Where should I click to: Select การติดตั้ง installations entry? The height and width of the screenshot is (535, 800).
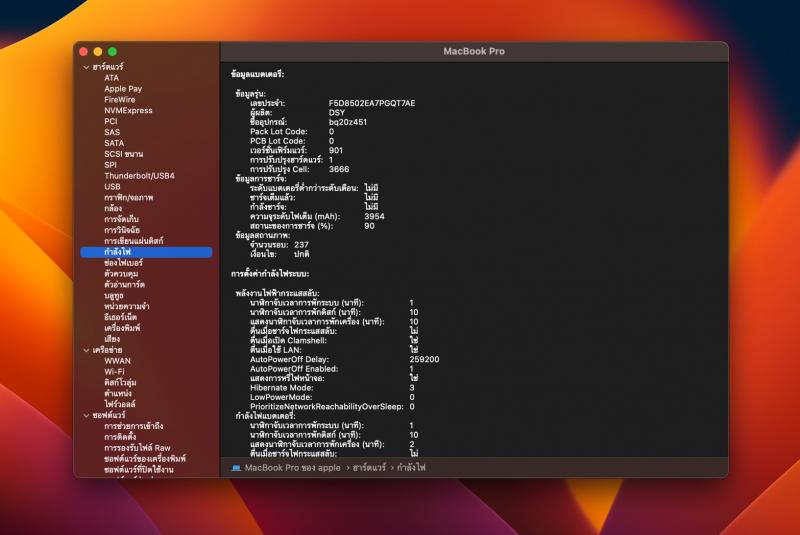pyautogui.click(x=120, y=437)
